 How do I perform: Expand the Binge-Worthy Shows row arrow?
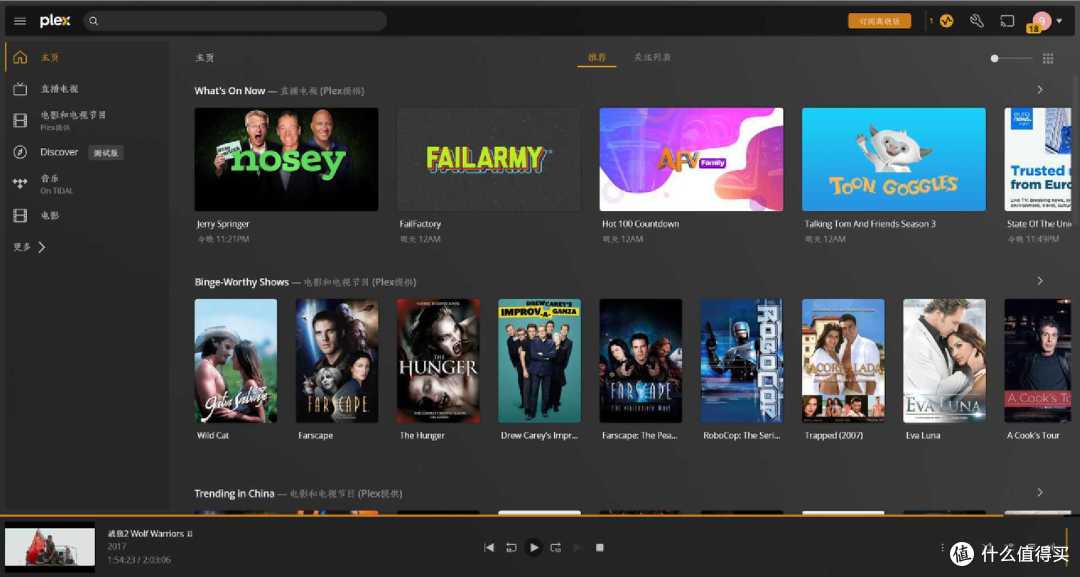[x=1040, y=281]
